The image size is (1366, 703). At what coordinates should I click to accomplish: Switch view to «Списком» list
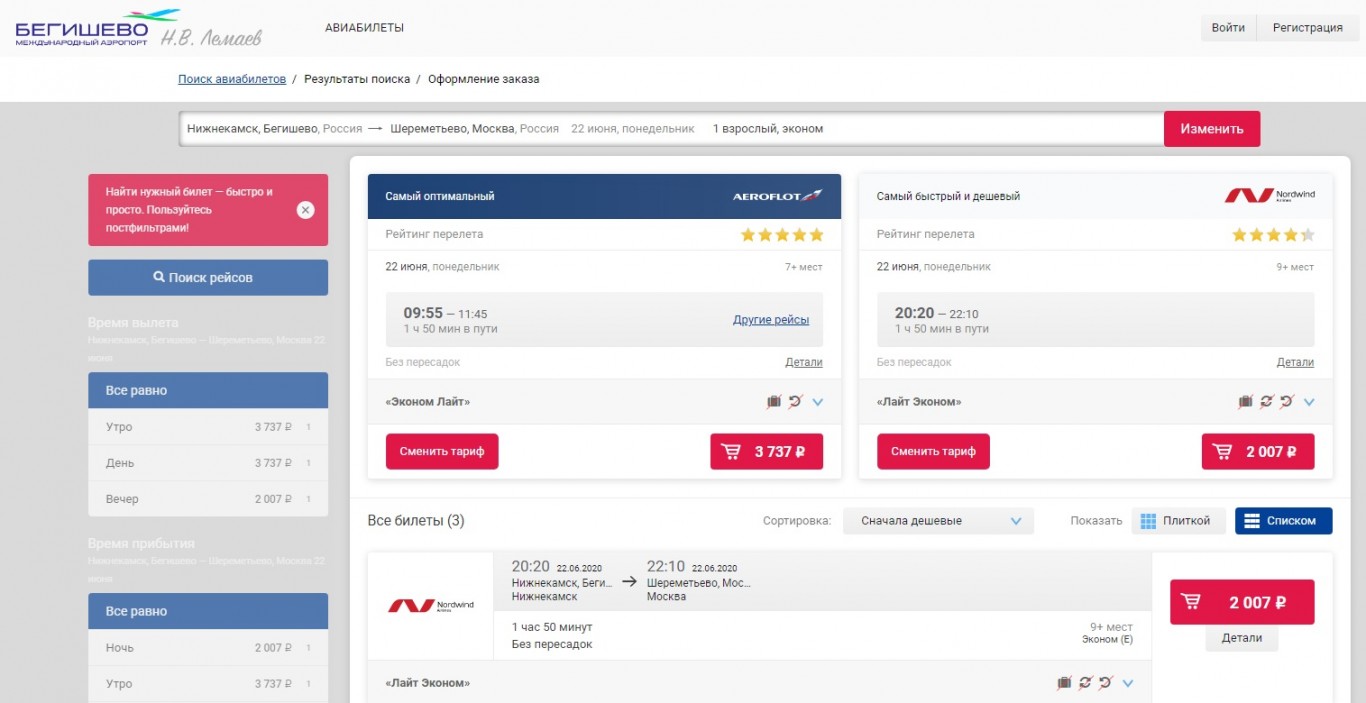coord(1283,521)
